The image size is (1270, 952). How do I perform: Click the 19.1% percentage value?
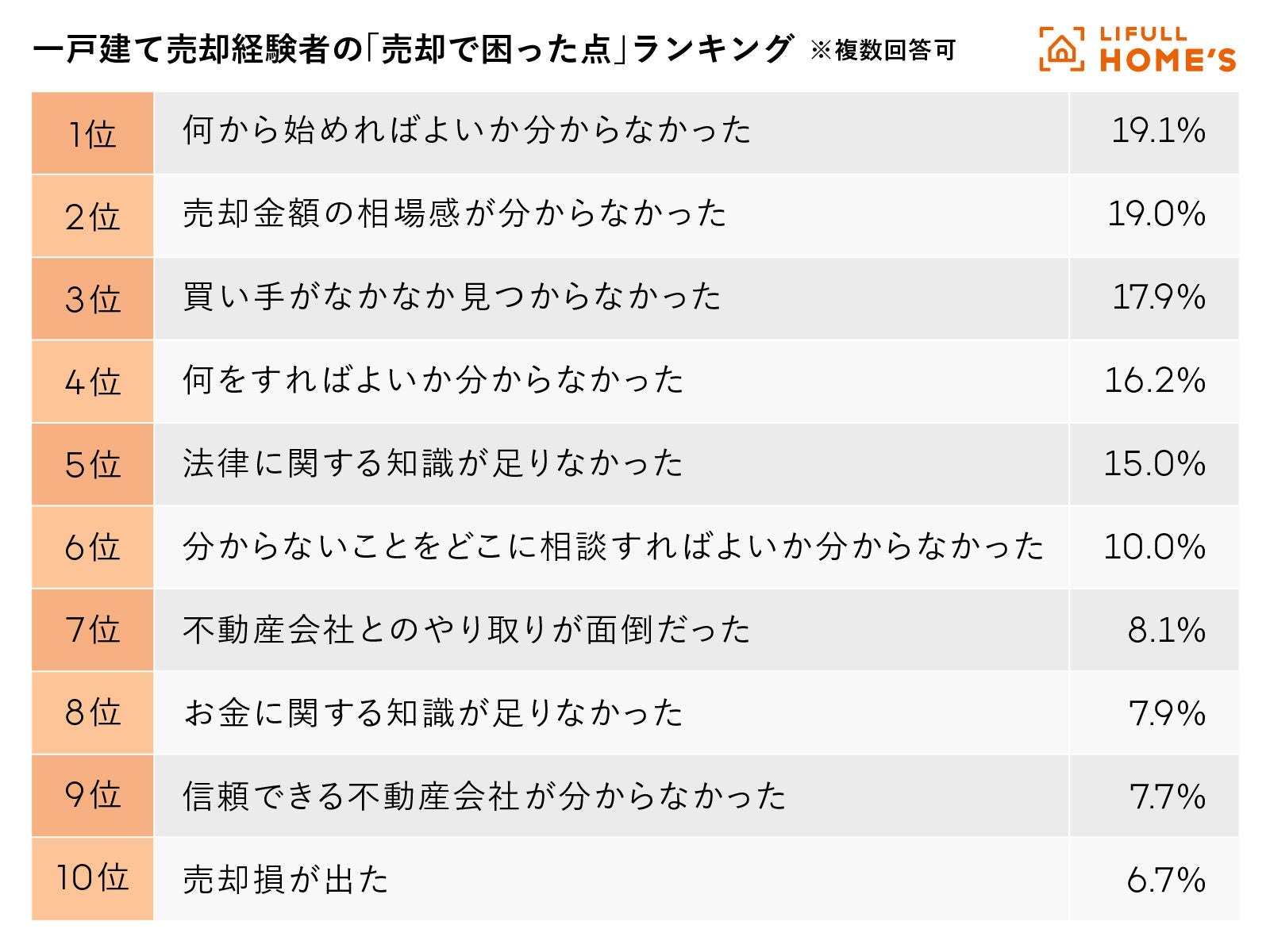click(x=1157, y=132)
